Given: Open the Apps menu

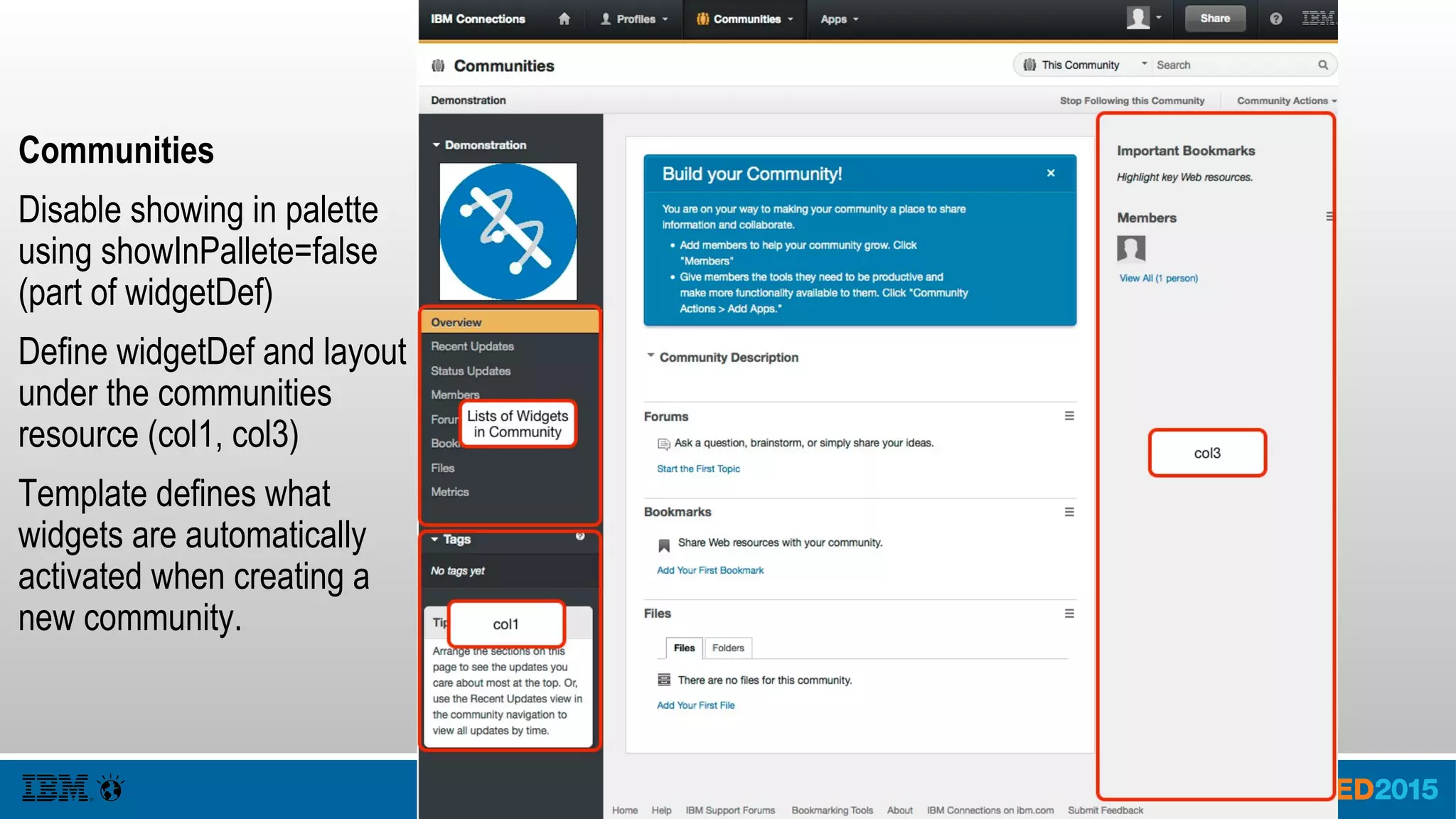Looking at the screenshot, I should click(x=840, y=19).
